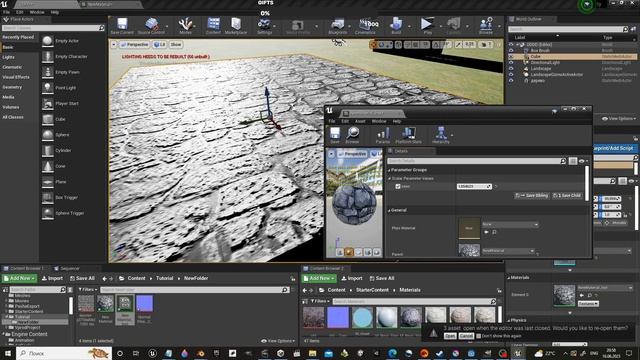Switch to the Sequencer tab

(x=70, y=269)
